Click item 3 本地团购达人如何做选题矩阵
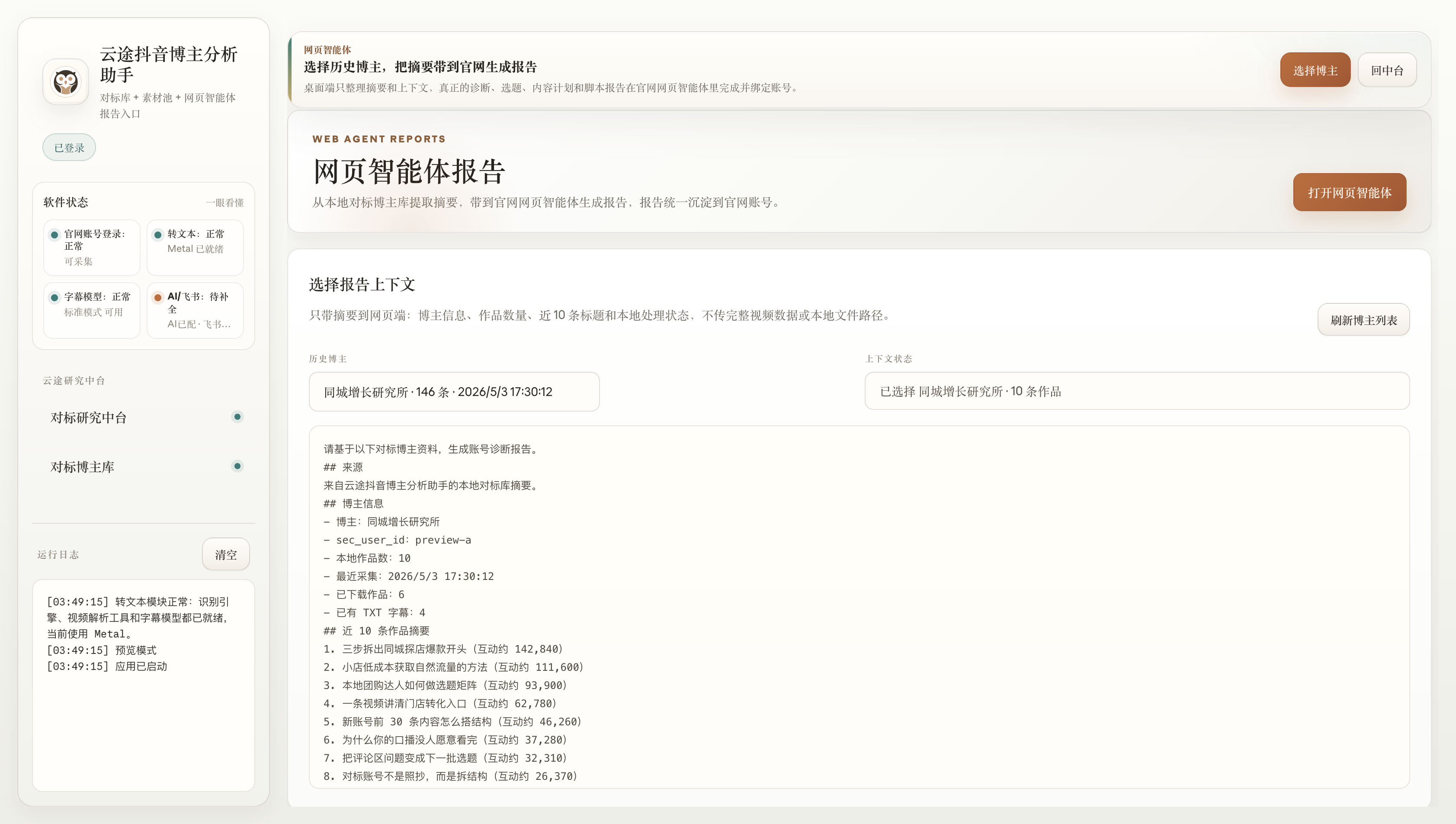The width and height of the screenshot is (1456, 824). point(445,686)
